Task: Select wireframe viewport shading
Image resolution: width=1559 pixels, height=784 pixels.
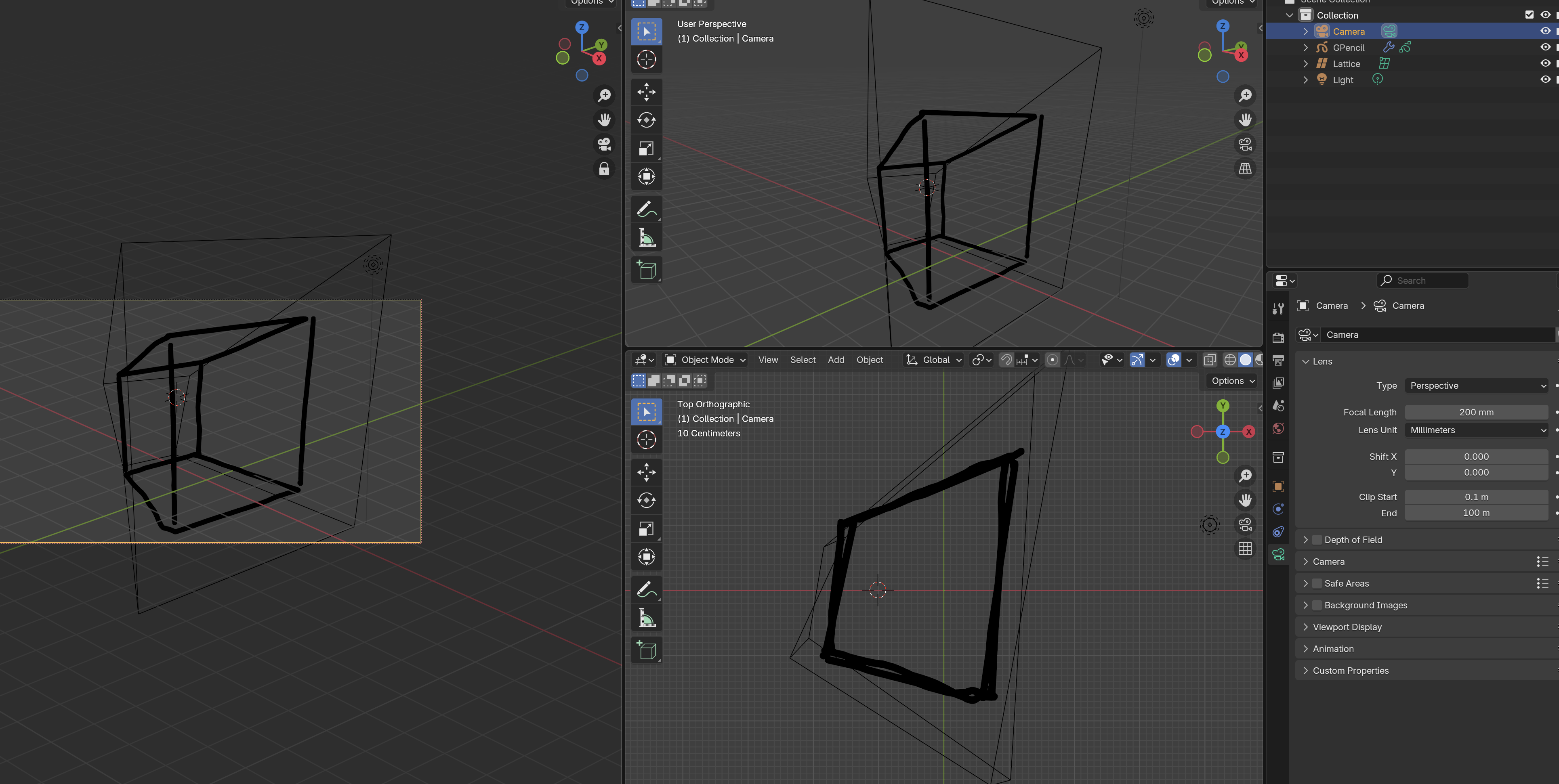Action: click(x=1230, y=360)
